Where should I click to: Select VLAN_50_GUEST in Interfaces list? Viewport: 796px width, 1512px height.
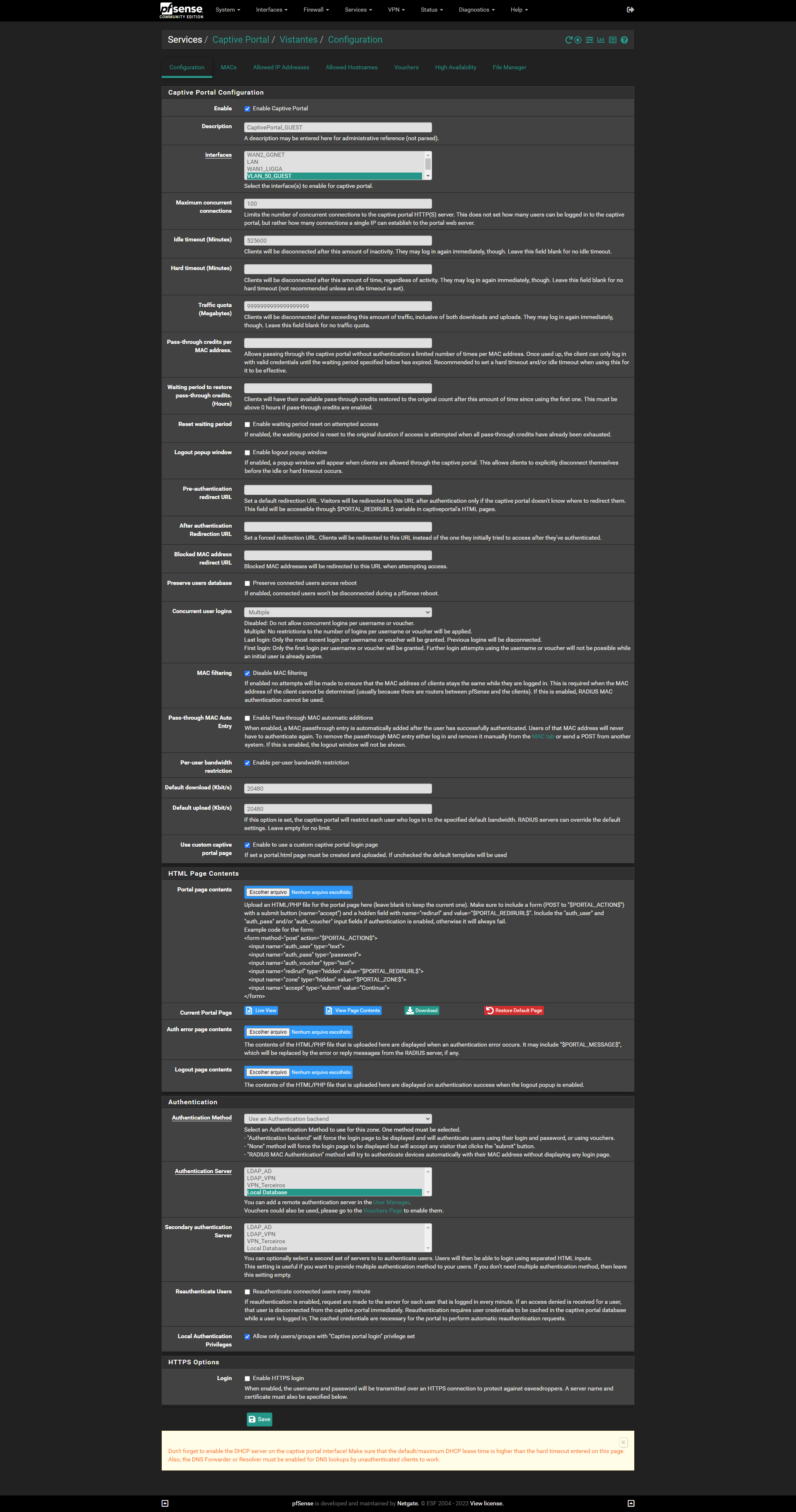(x=333, y=176)
